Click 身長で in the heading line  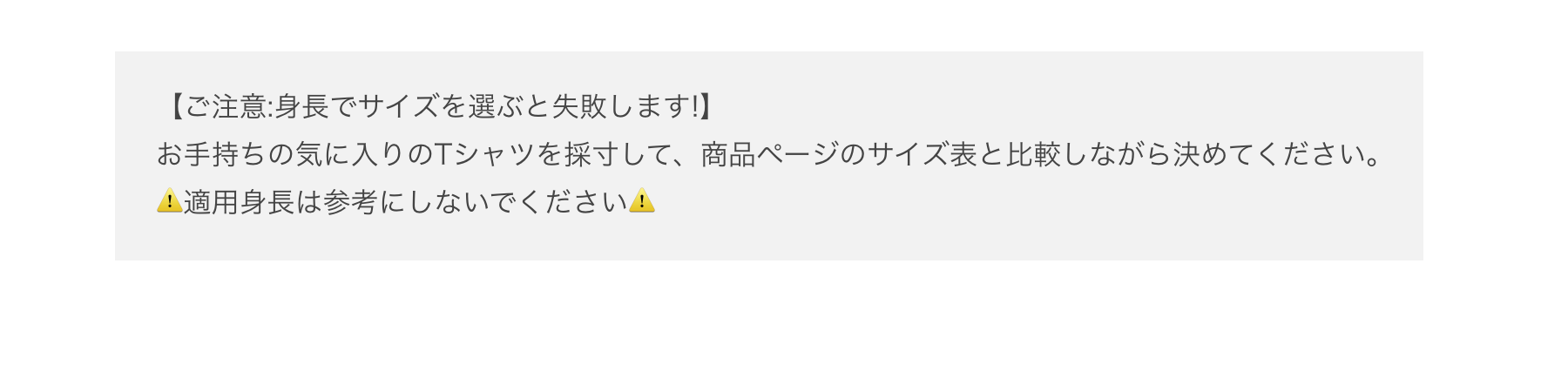click(317, 106)
